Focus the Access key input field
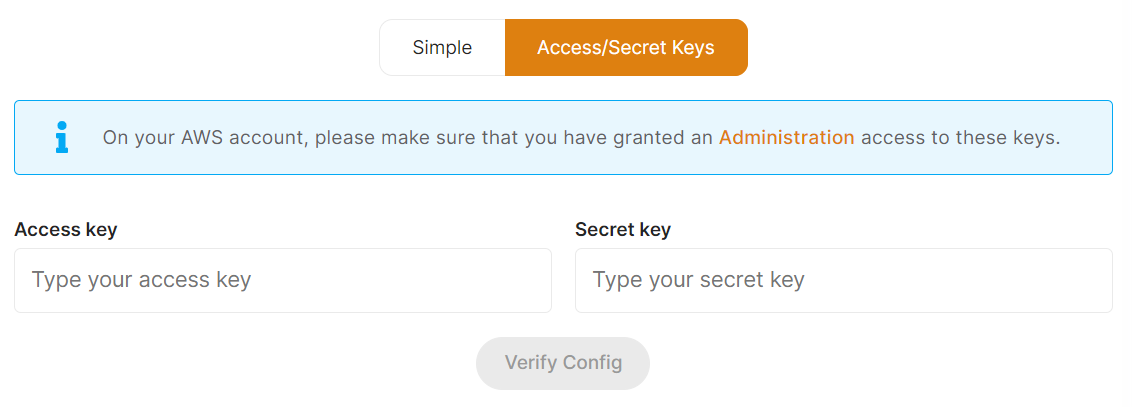 click(283, 280)
